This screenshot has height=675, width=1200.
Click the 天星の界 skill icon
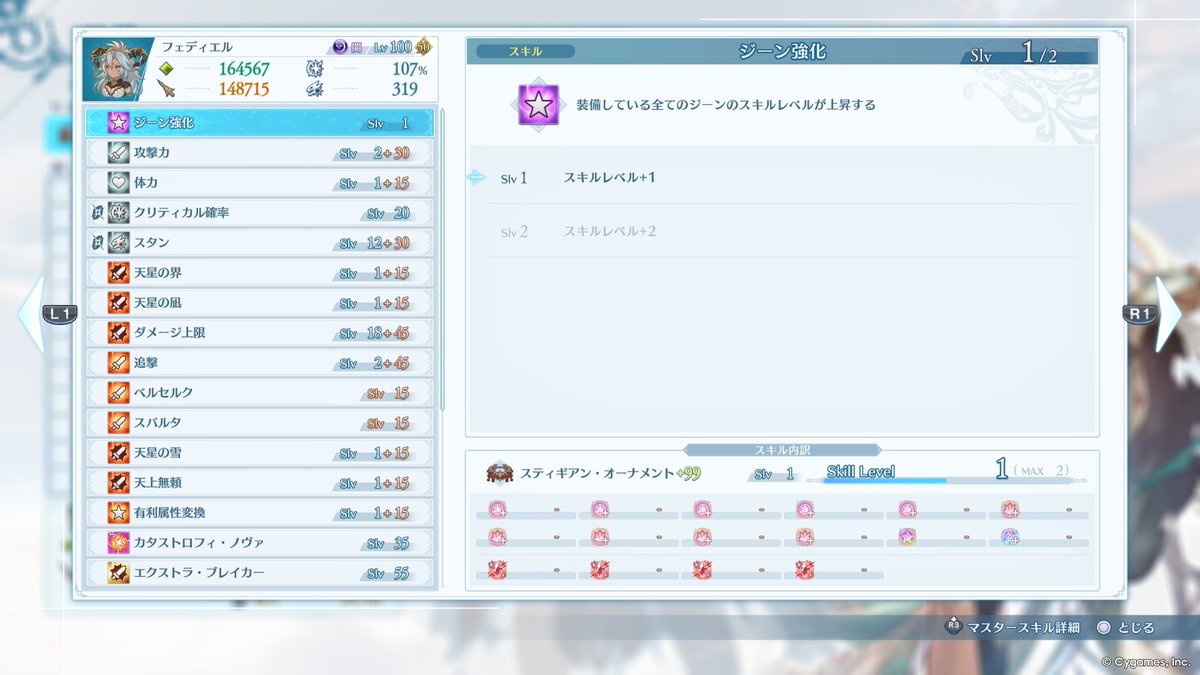click(119, 273)
